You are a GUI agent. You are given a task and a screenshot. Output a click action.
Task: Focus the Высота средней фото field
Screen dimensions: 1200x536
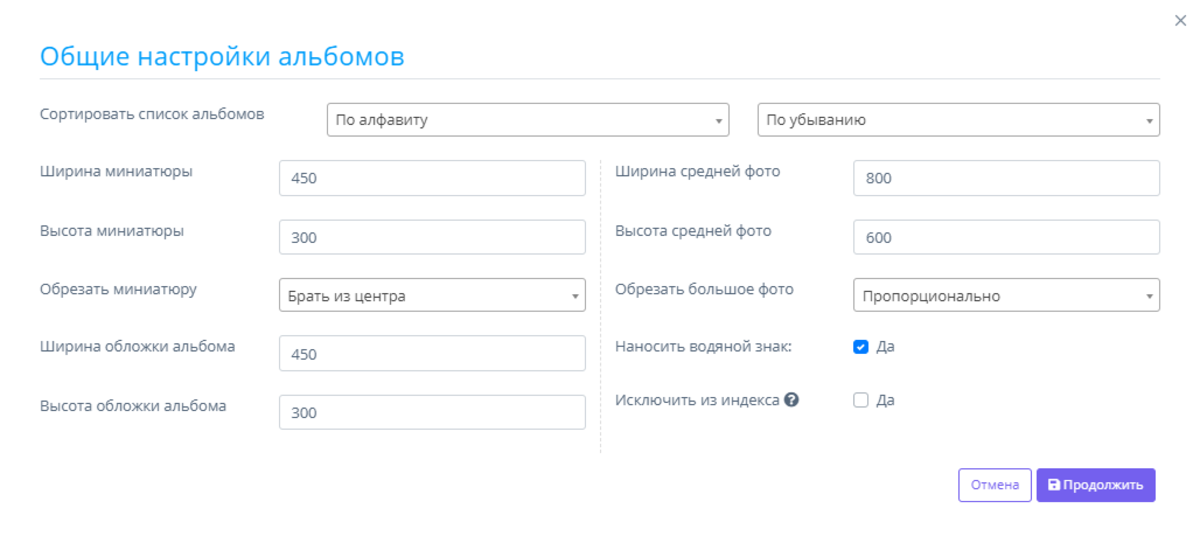pyautogui.click(x=1007, y=238)
